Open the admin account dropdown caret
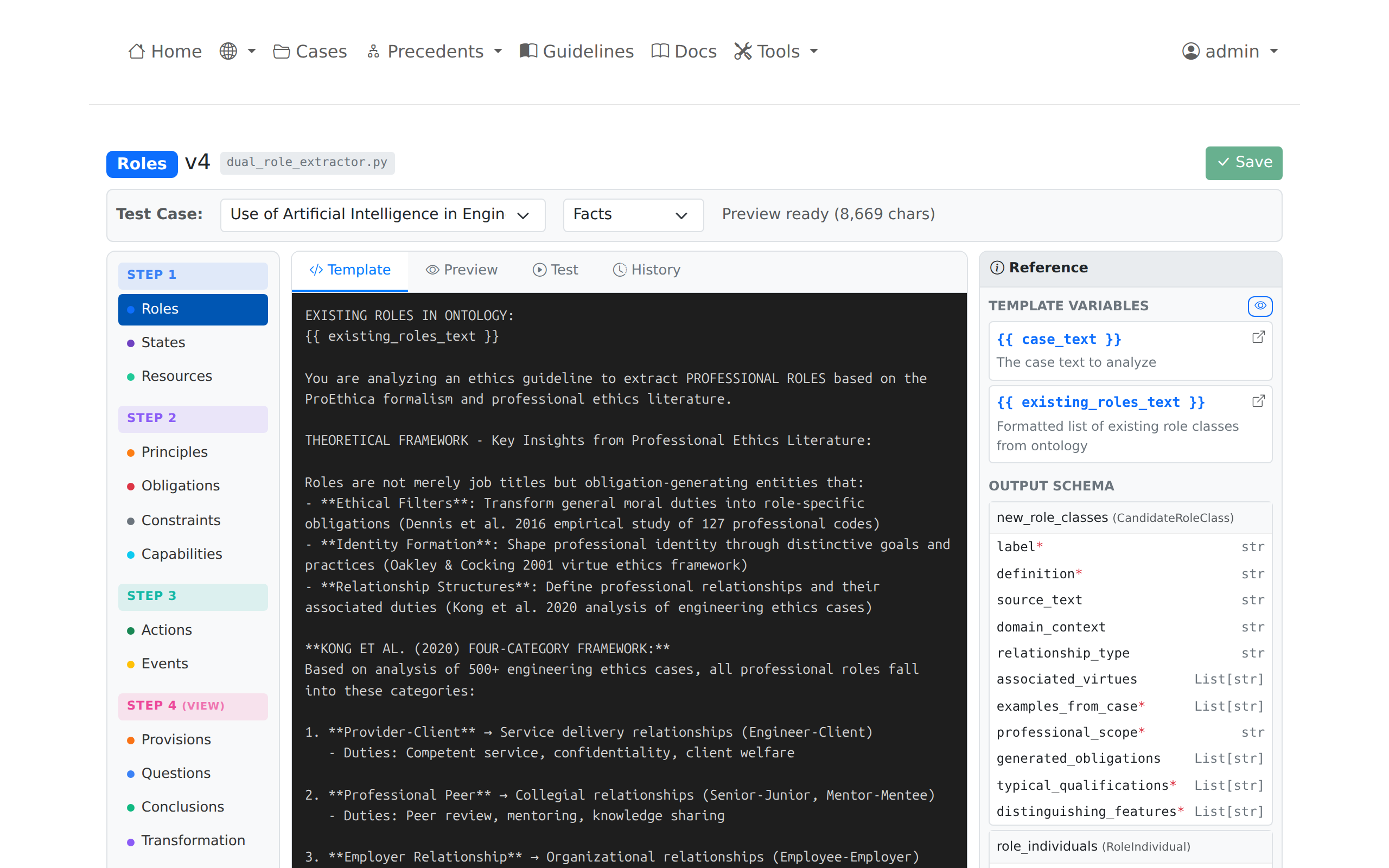The height and width of the screenshot is (868, 1389). tap(1274, 52)
